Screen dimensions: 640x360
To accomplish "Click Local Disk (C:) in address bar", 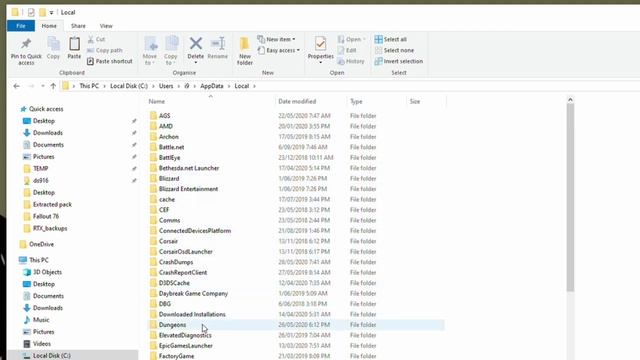I will click(x=129, y=86).
